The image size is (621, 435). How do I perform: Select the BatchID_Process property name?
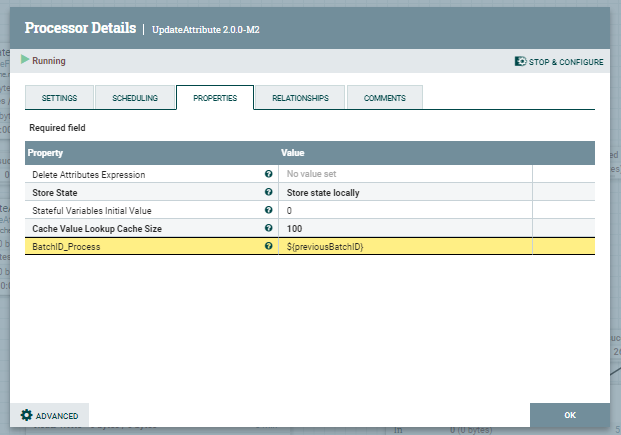66,247
